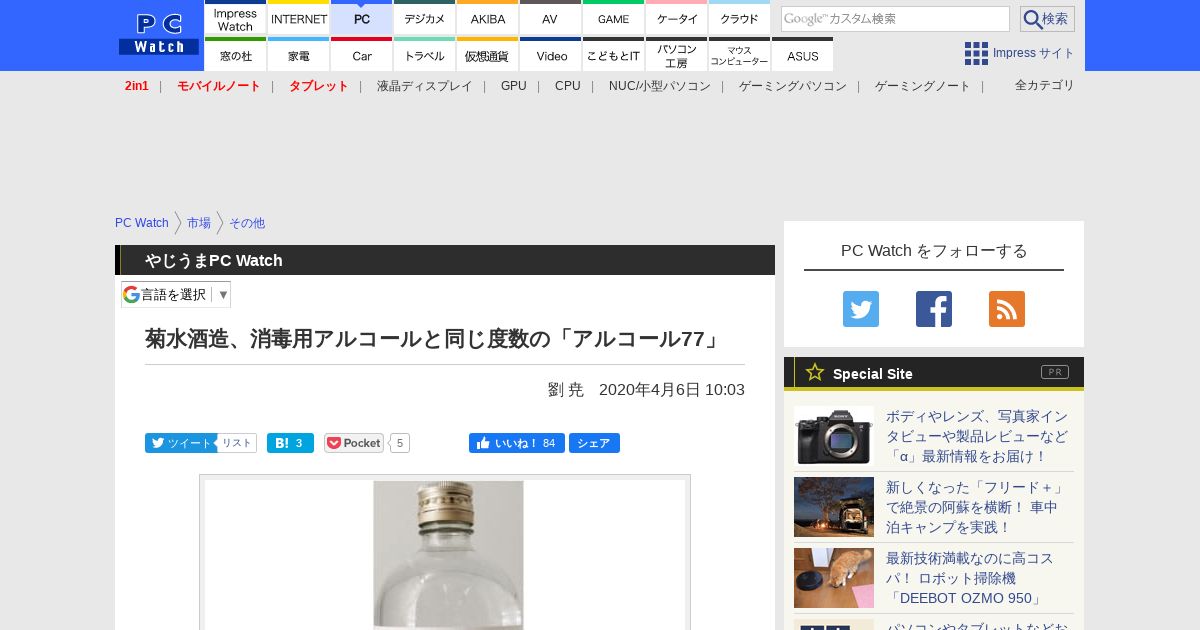The image size is (1200, 630).
Task: Click the 市場 breadcrumb link
Action: click(x=199, y=223)
